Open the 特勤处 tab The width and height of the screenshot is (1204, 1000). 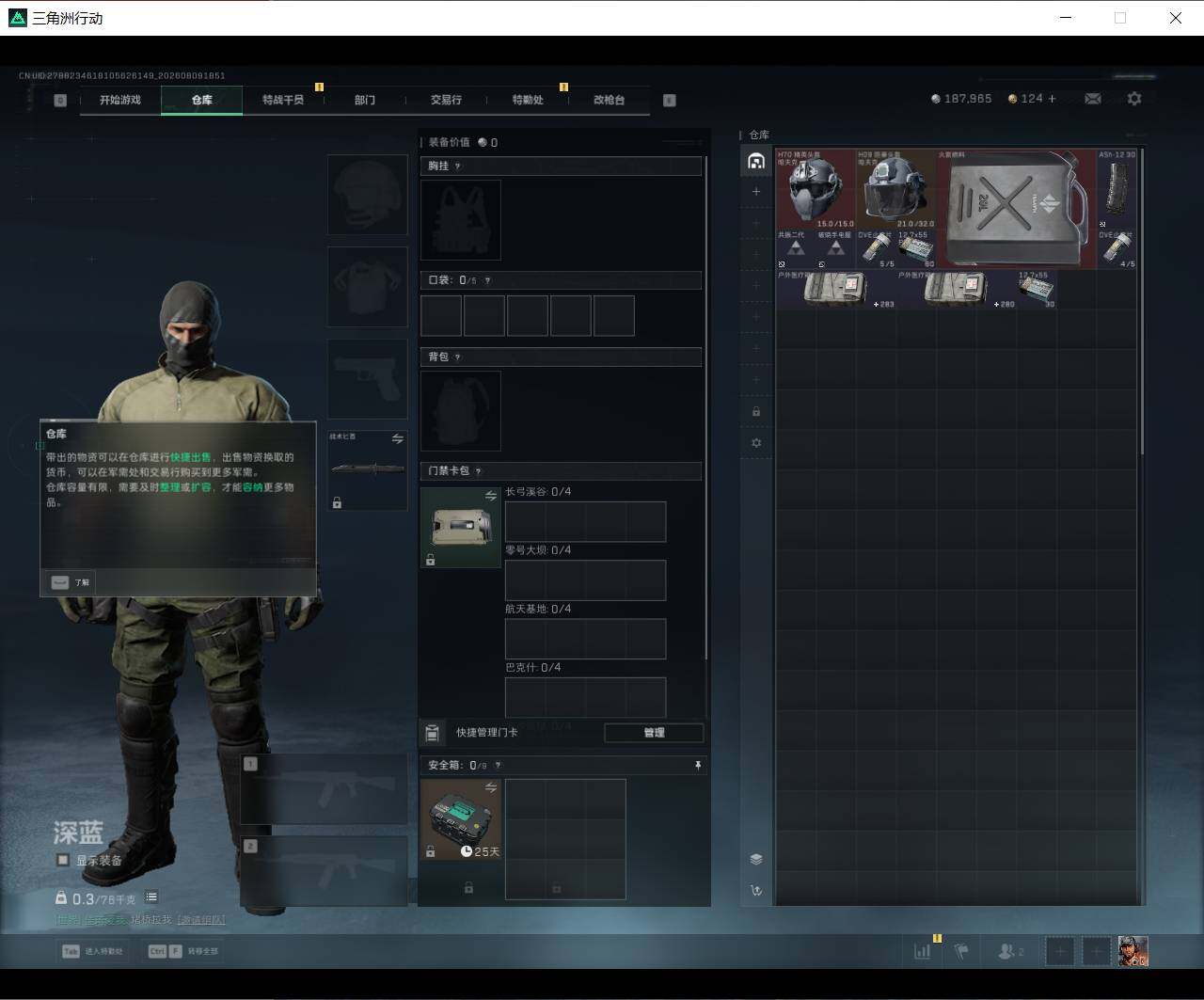528,100
